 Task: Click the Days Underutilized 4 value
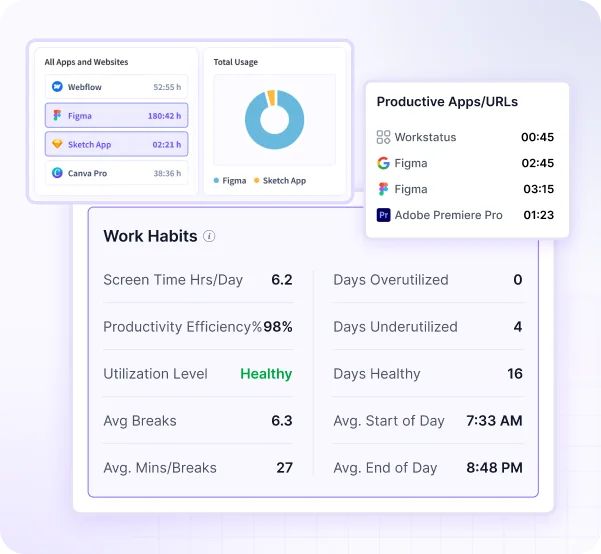coord(518,327)
